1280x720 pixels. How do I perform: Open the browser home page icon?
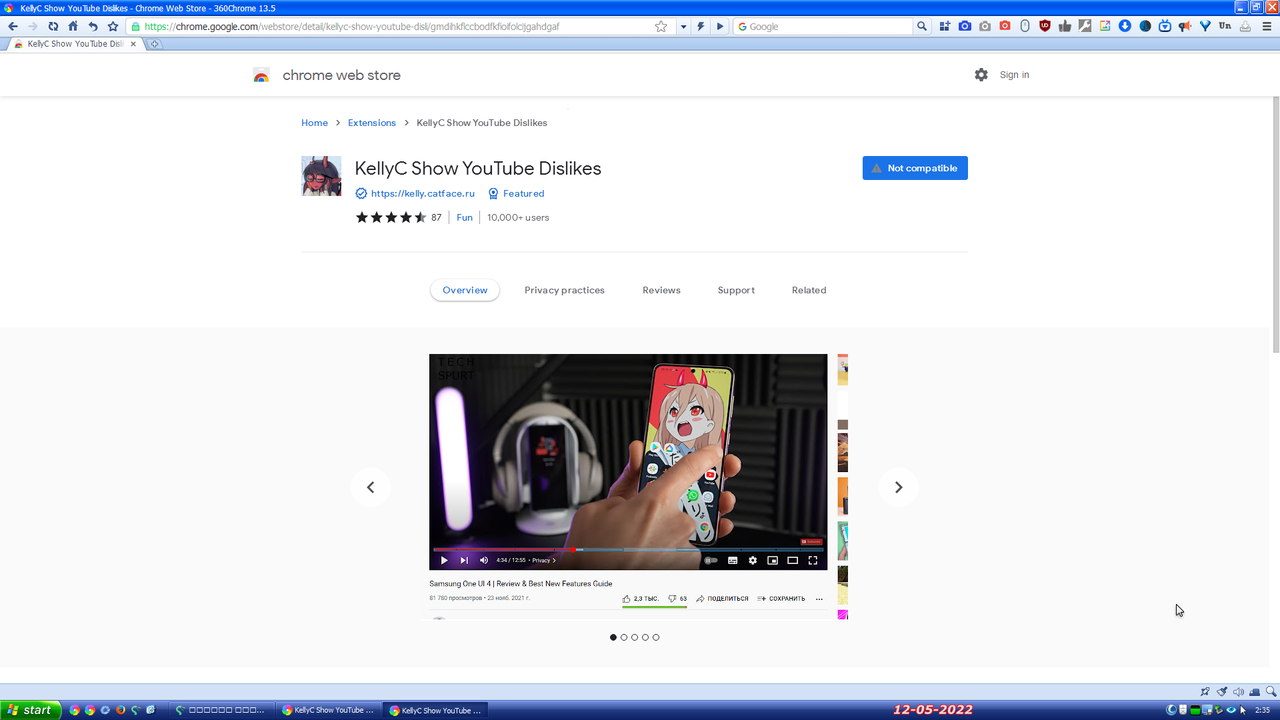[73, 26]
